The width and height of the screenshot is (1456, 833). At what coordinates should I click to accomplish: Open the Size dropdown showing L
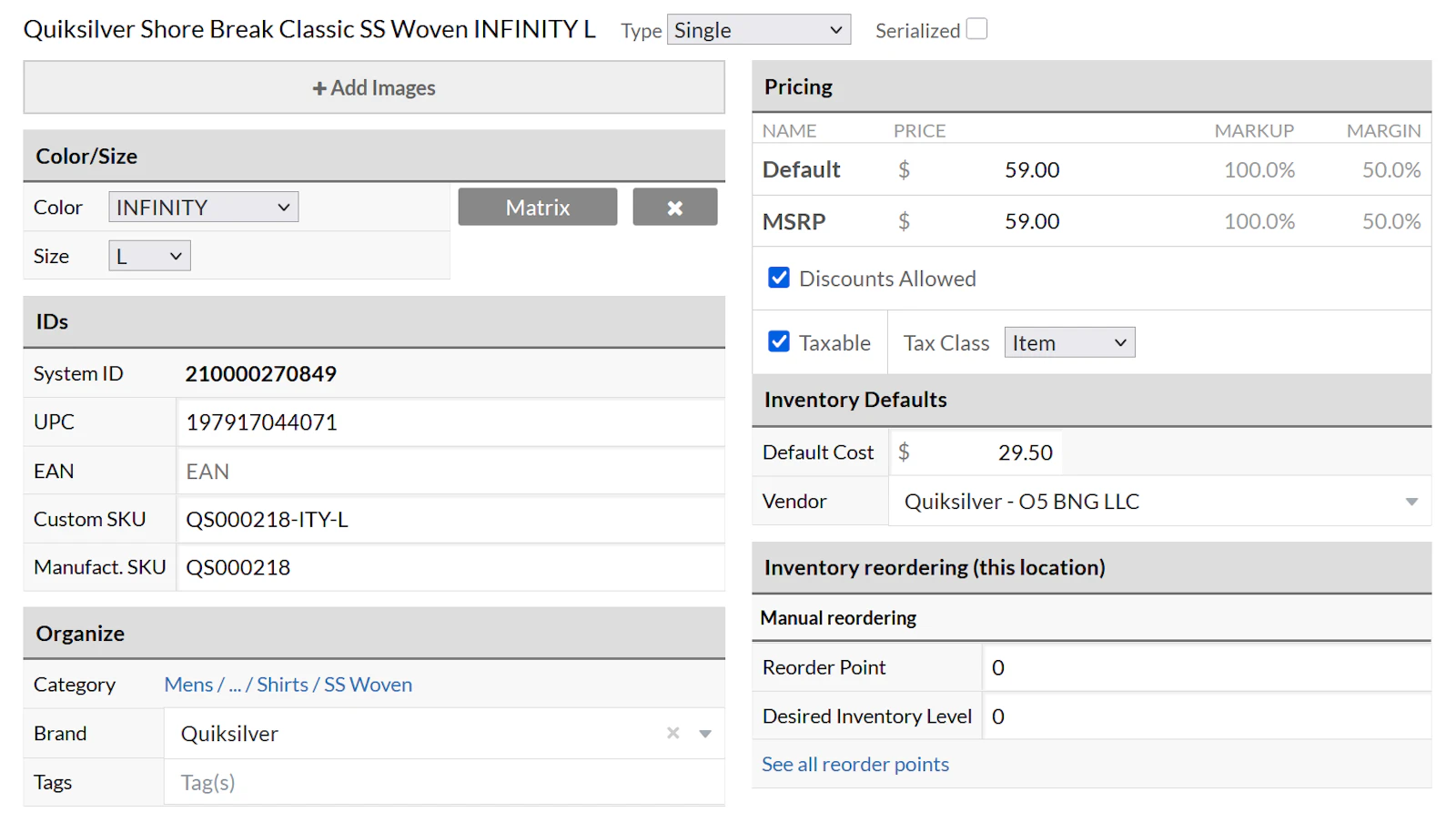point(149,257)
